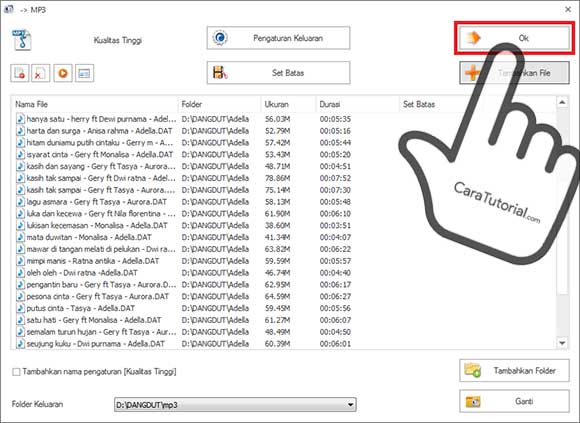Click the 00:04:40 duration cell

(335, 273)
